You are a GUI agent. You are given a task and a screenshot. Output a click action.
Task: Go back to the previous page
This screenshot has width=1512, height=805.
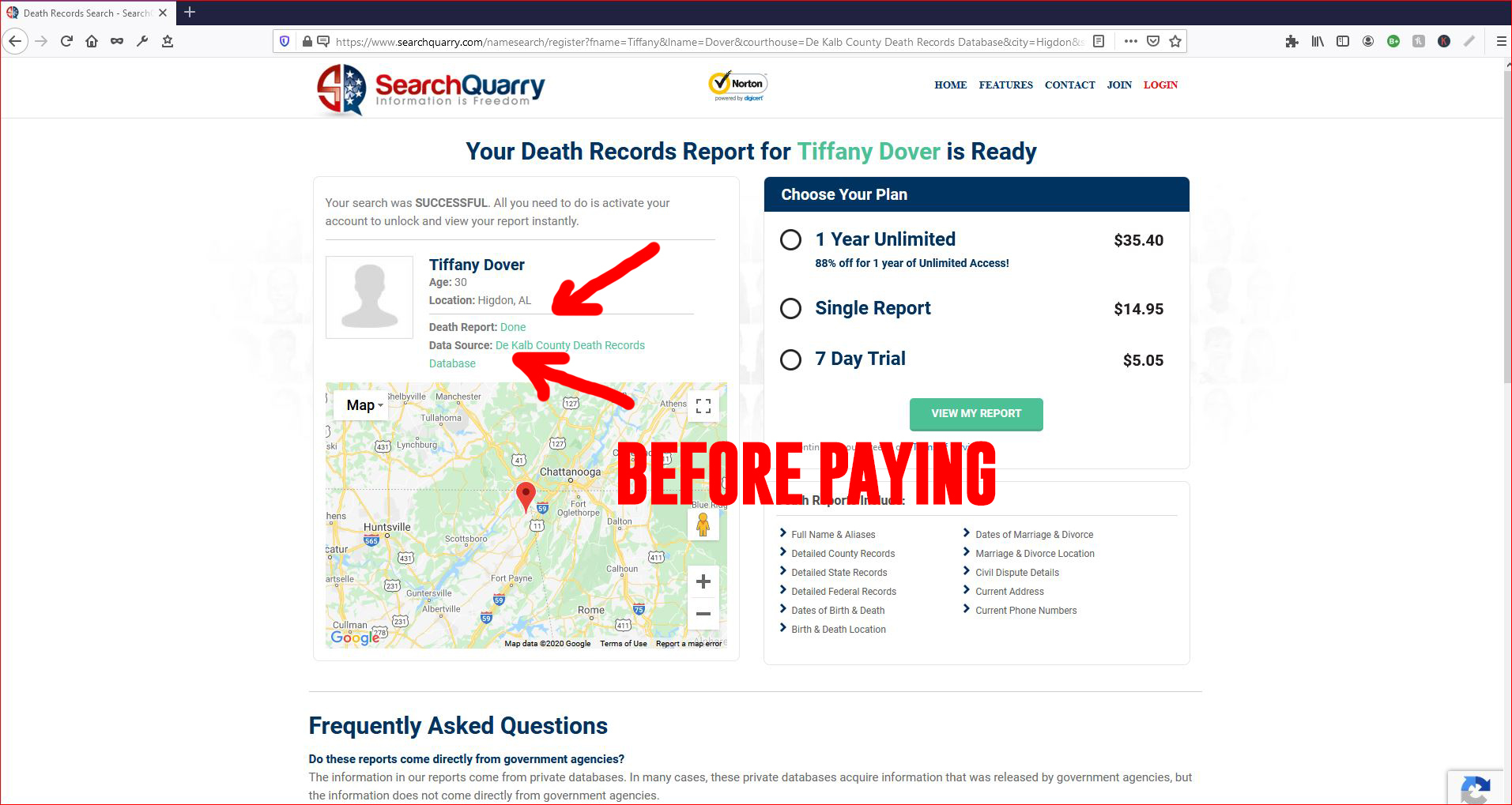(15, 41)
